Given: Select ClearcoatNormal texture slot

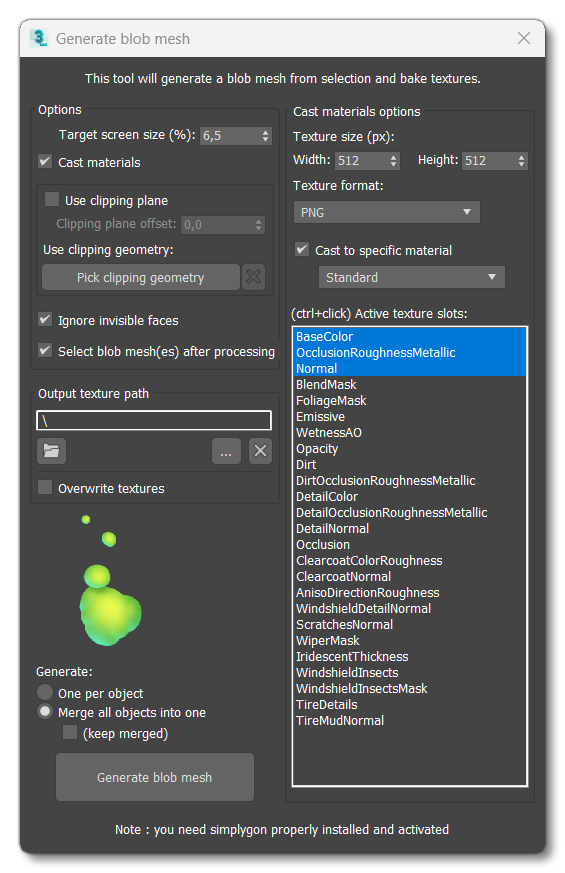Looking at the screenshot, I should point(410,576).
